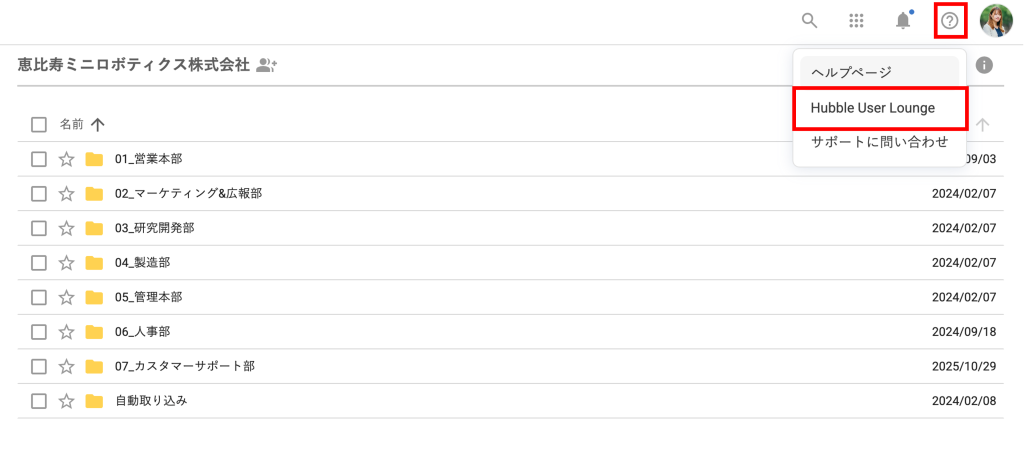Show details with the info icon
The height and width of the screenshot is (474, 1024).
984,65
